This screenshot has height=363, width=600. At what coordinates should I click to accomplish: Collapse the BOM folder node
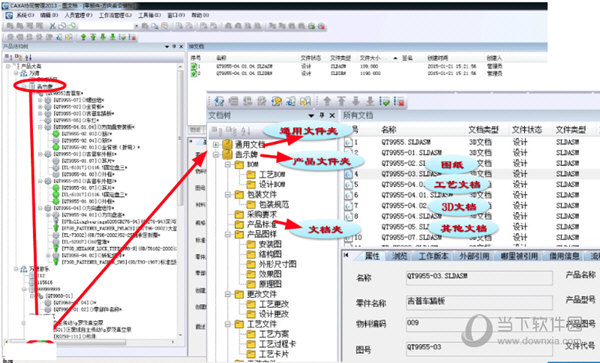(x=228, y=165)
